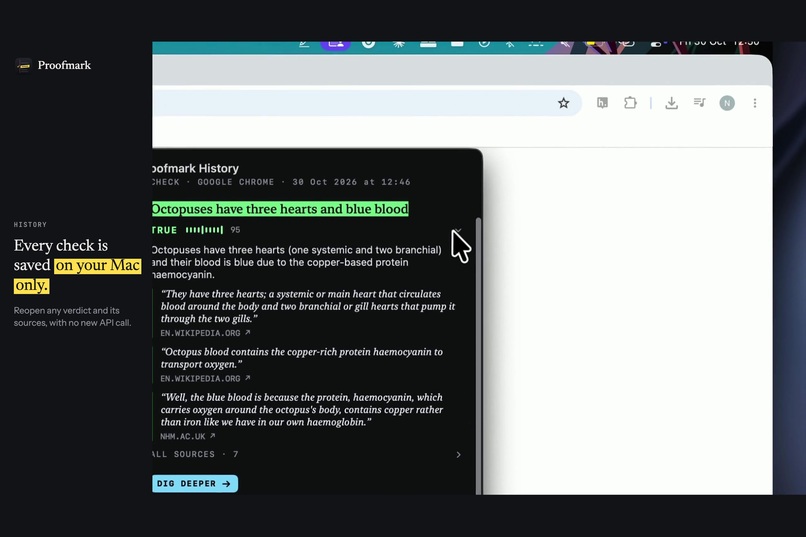806x537 pixels.
Task: Click the HISTORY section label
Action: pos(30,225)
